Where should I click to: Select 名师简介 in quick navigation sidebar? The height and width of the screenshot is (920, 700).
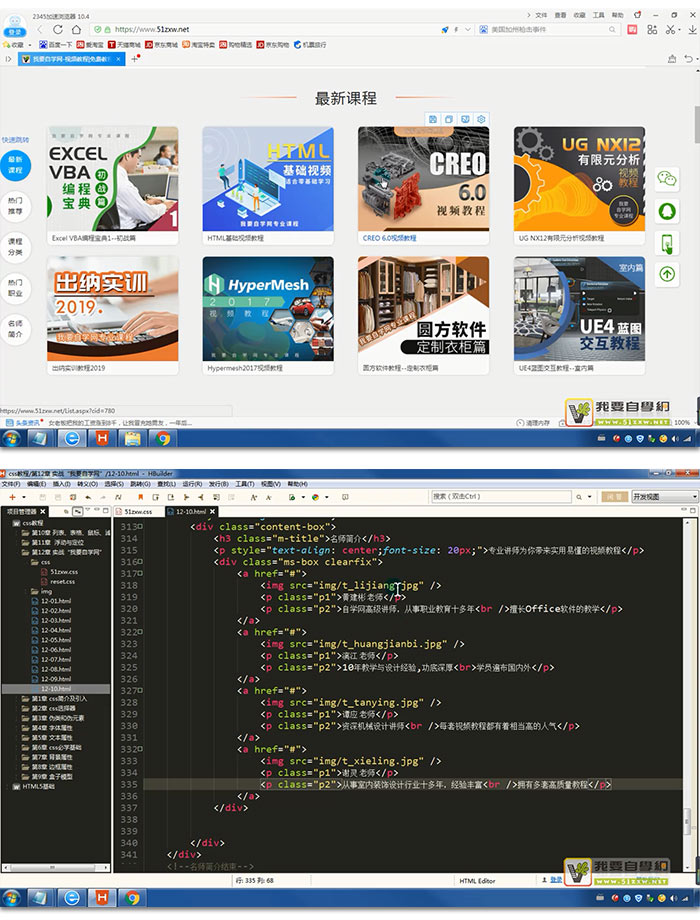point(15,329)
